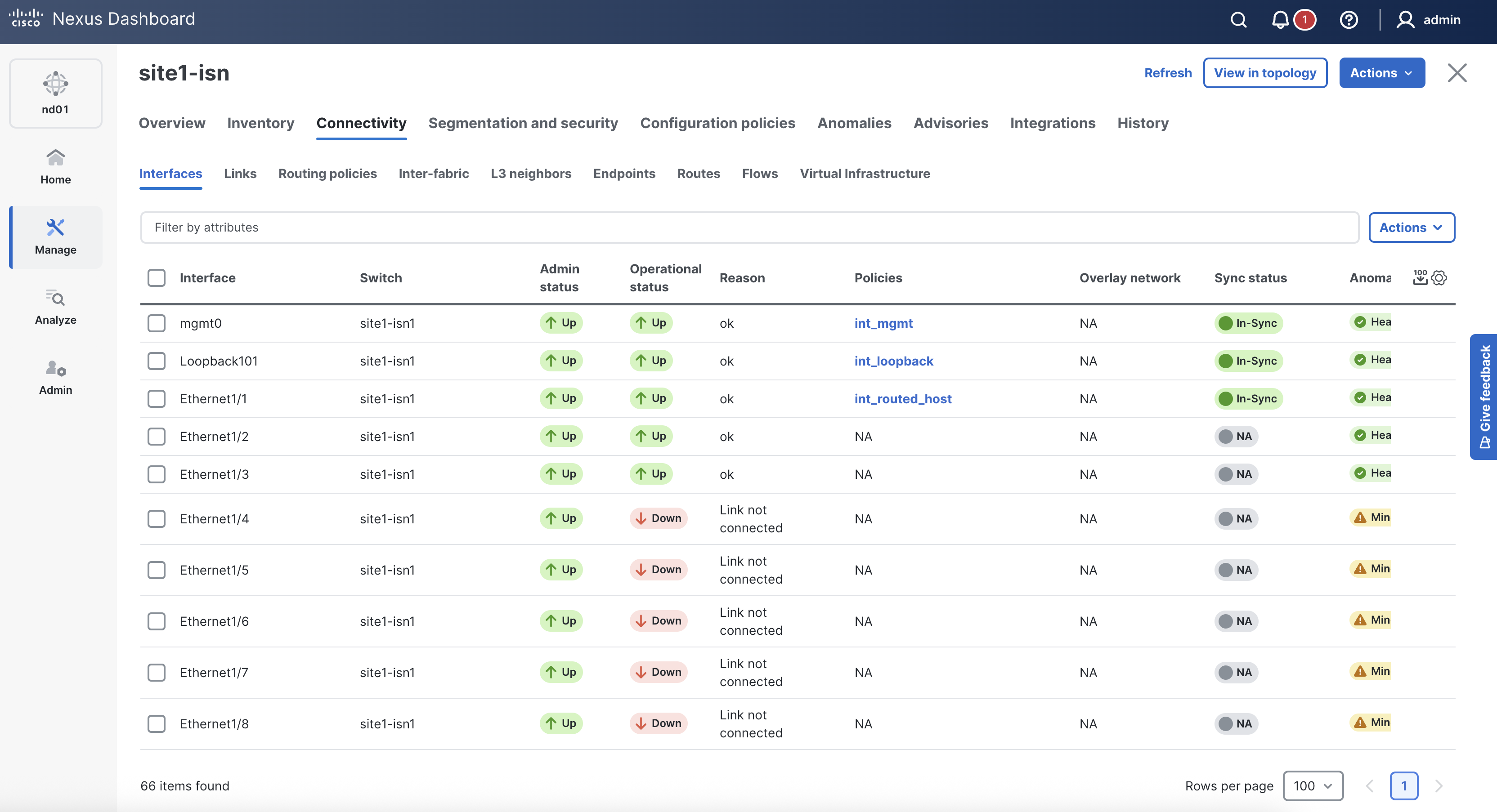Screen dimensions: 1497x812
Task: Open the Analyze sidebar section
Action: [55, 307]
